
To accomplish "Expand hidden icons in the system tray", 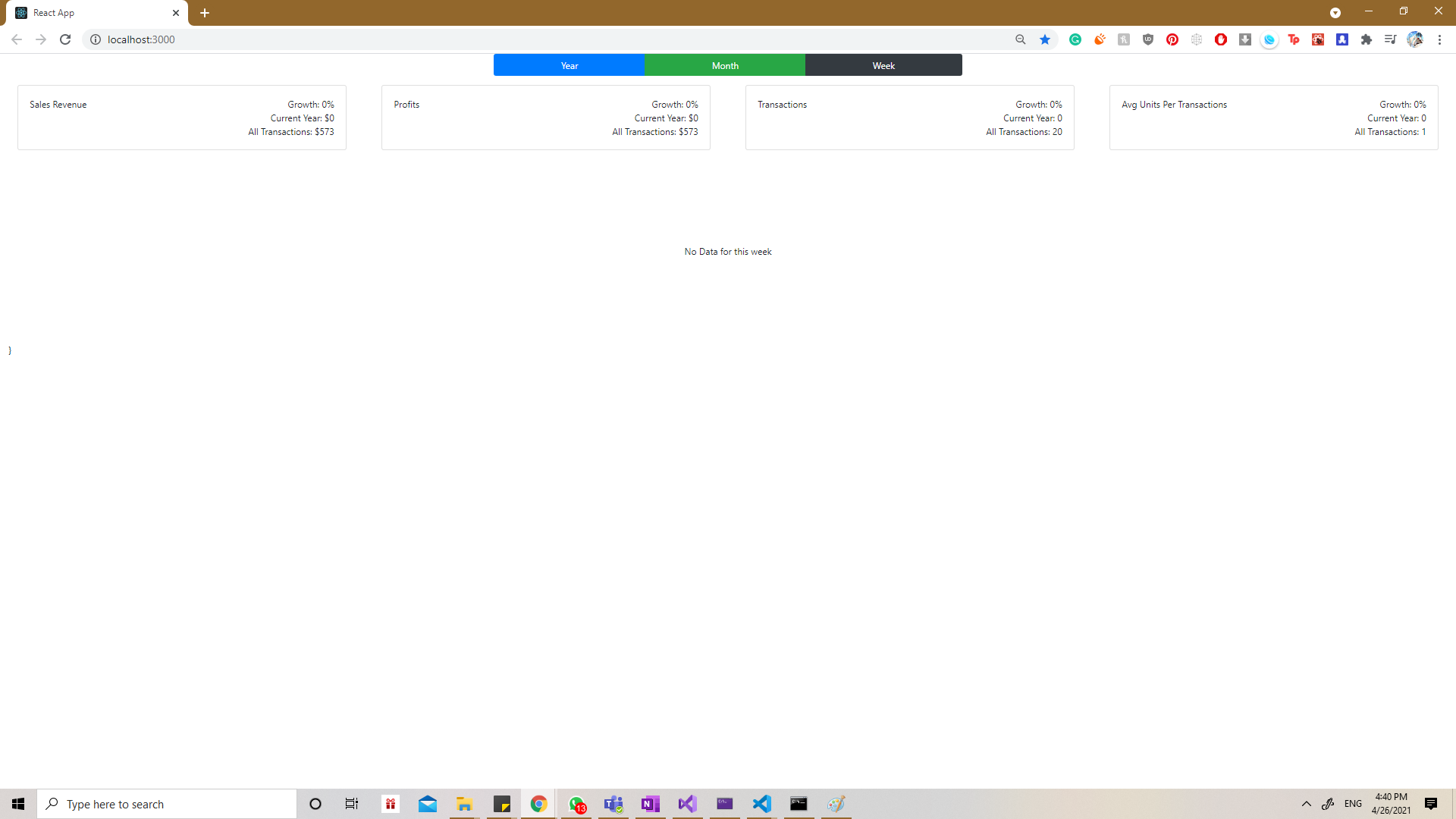I will point(1307,804).
